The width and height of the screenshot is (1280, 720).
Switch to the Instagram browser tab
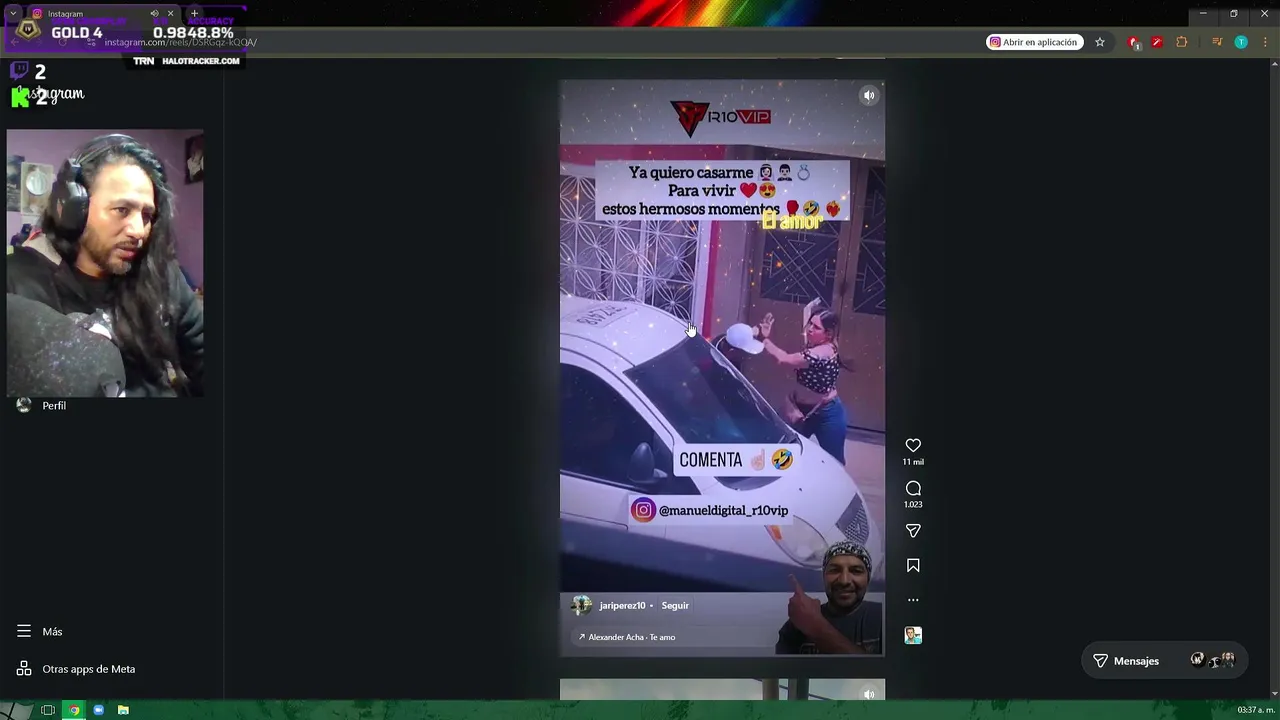point(90,14)
